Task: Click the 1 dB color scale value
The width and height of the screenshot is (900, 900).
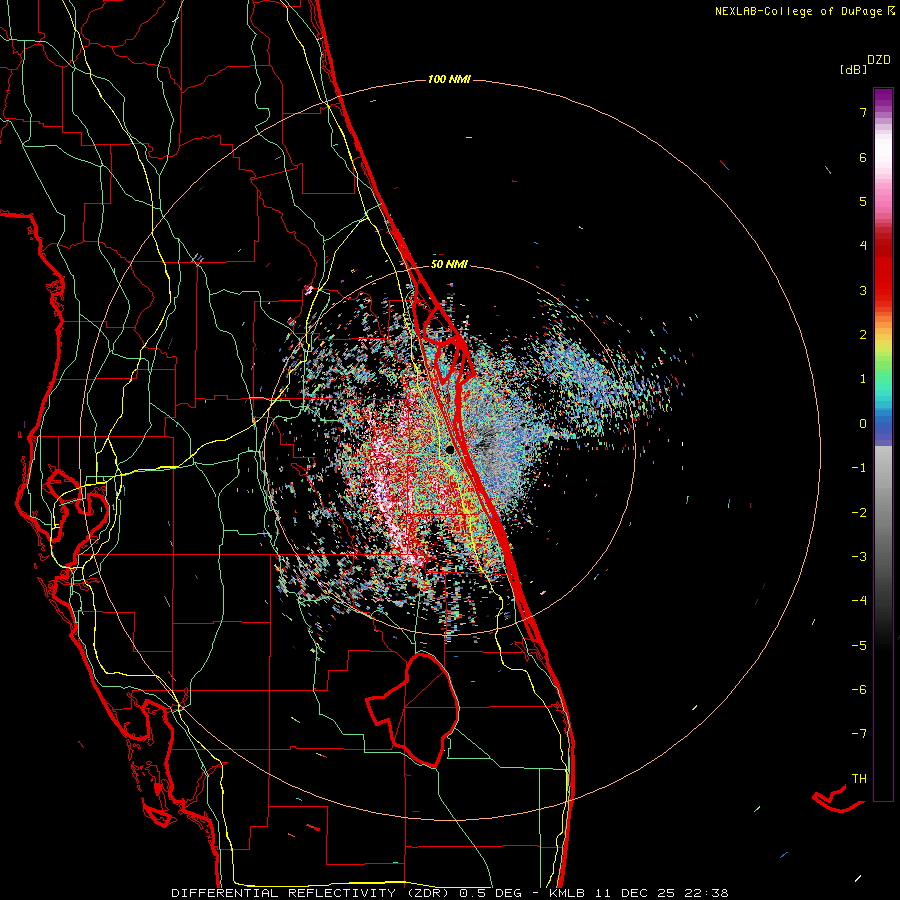Action: [863, 379]
